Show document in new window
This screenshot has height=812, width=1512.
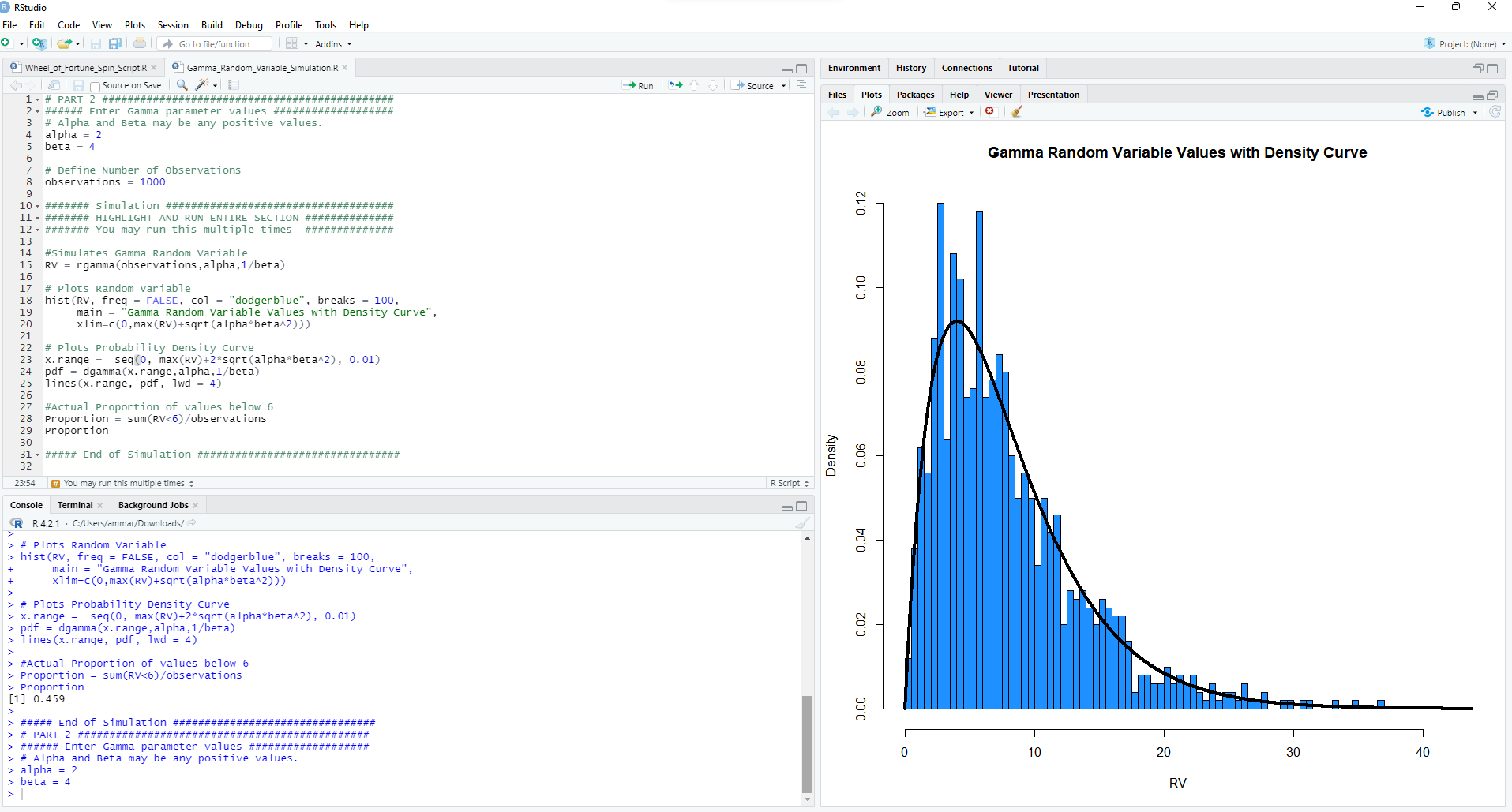pos(54,85)
